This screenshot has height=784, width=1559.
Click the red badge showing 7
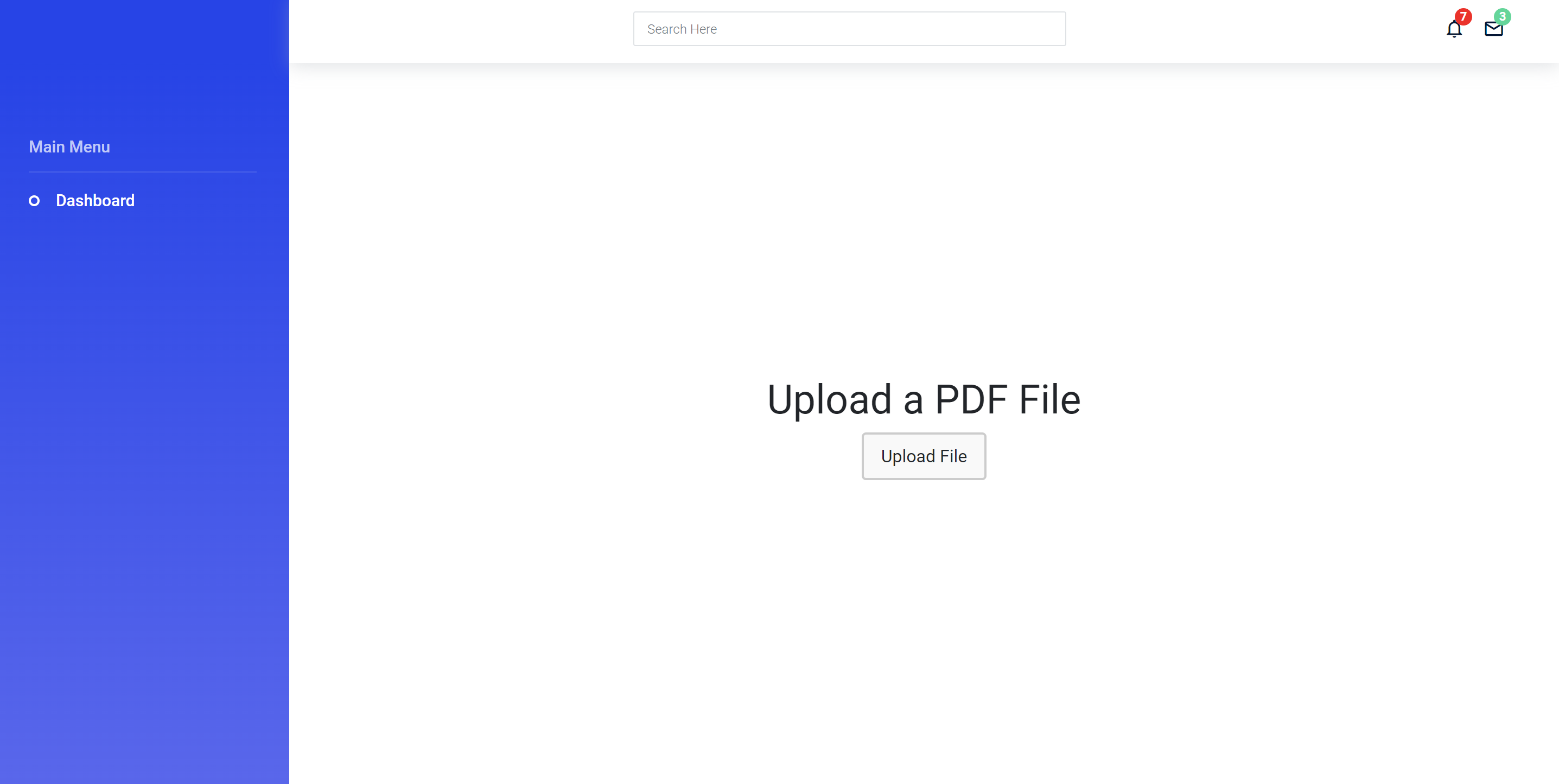pos(1463,16)
